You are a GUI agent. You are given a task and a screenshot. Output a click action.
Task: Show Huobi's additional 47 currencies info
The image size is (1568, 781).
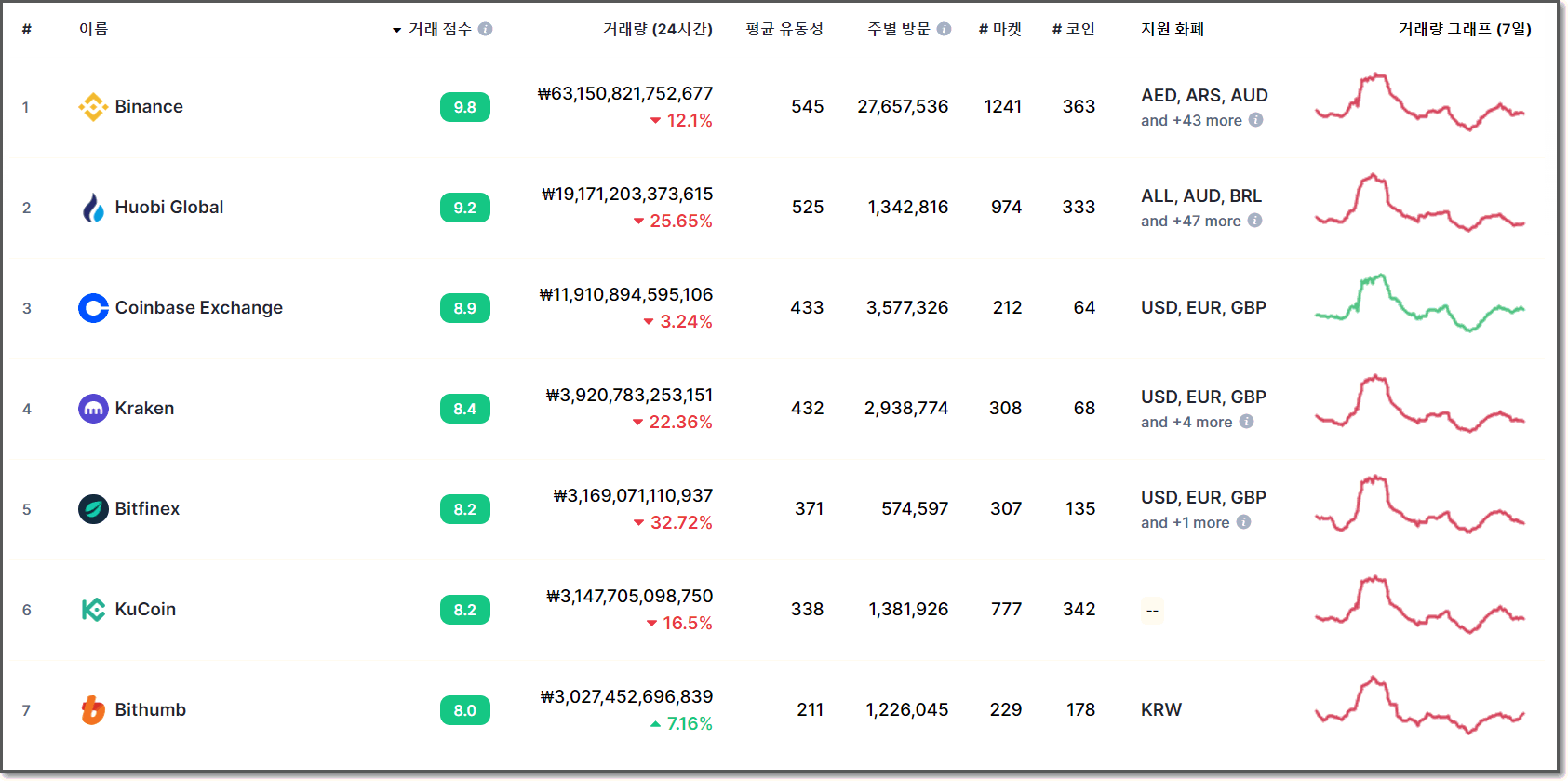(1254, 221)
